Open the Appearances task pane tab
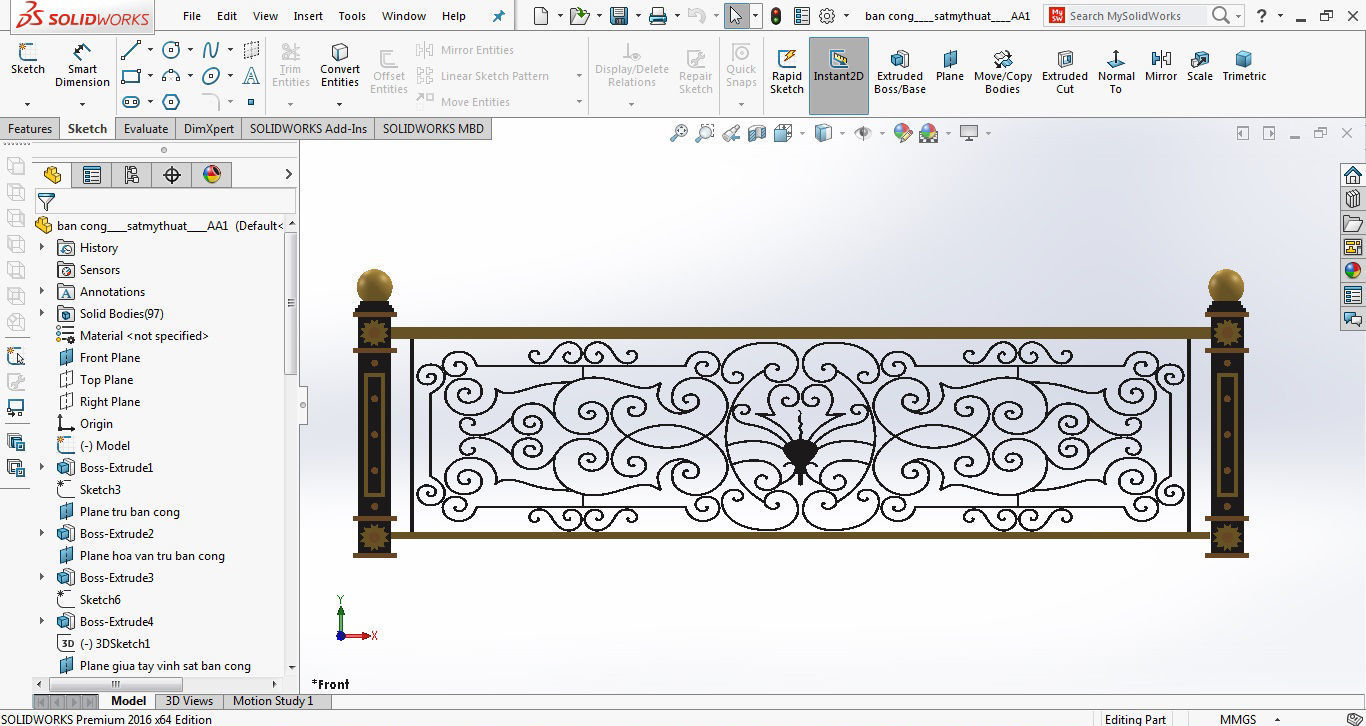1366x726 pixels. click(1352, 270)
